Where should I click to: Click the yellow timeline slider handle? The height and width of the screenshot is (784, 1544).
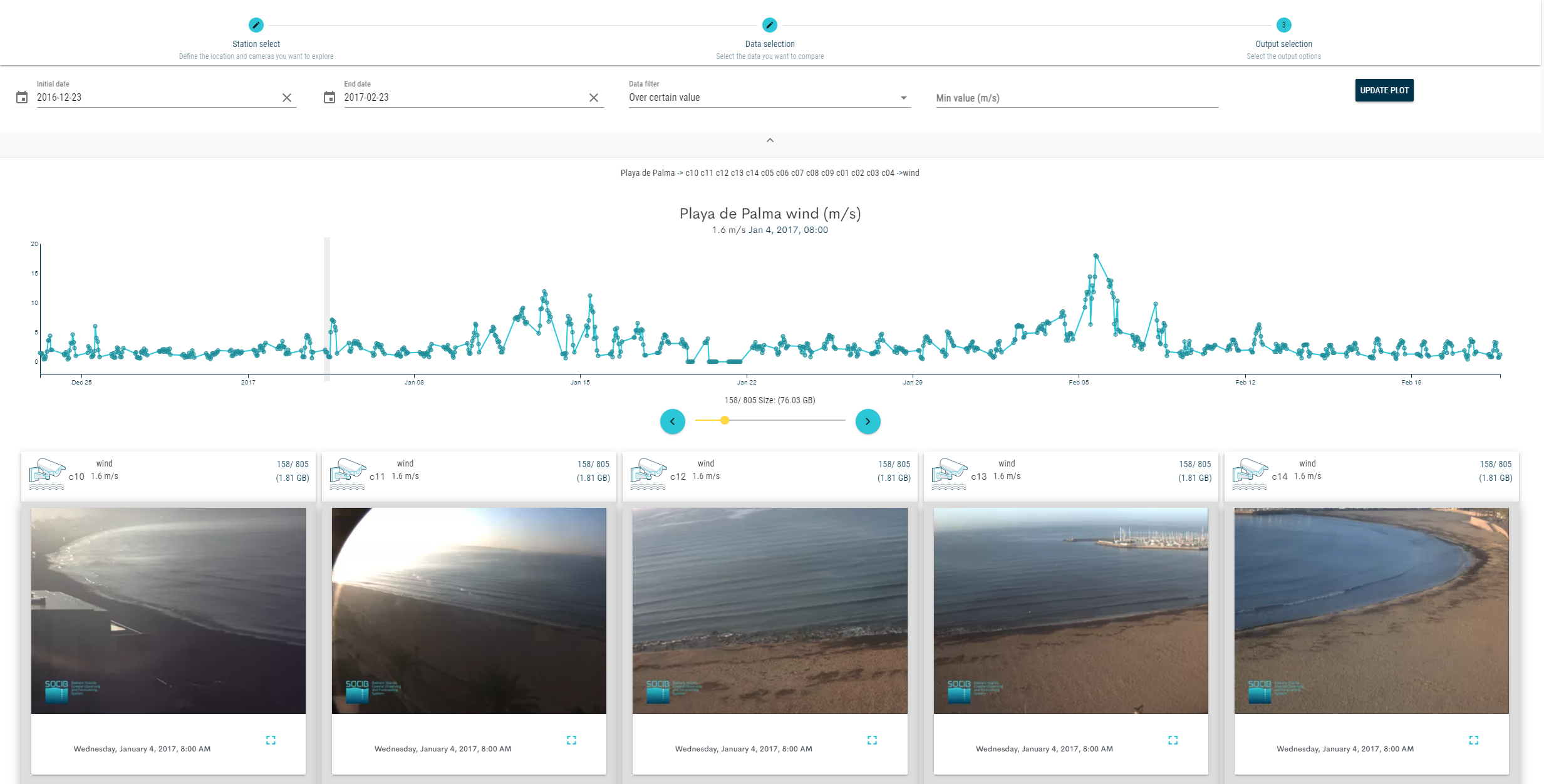[x=725, y=421]
